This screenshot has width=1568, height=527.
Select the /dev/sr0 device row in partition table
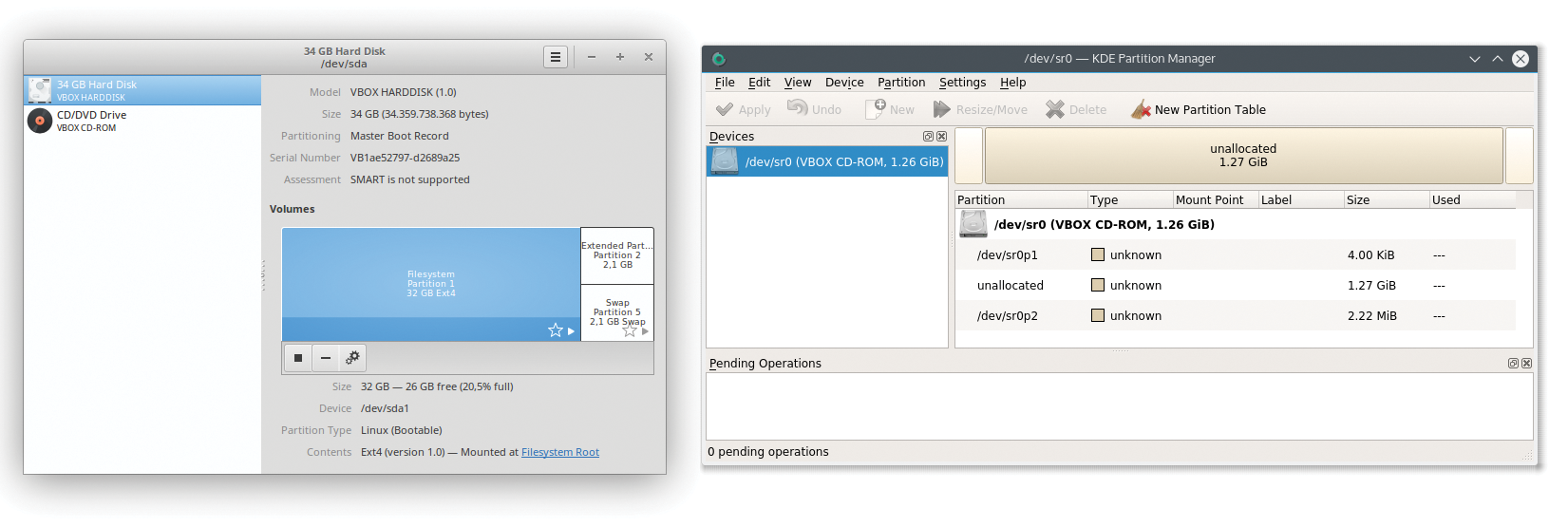pos(1236,224)
